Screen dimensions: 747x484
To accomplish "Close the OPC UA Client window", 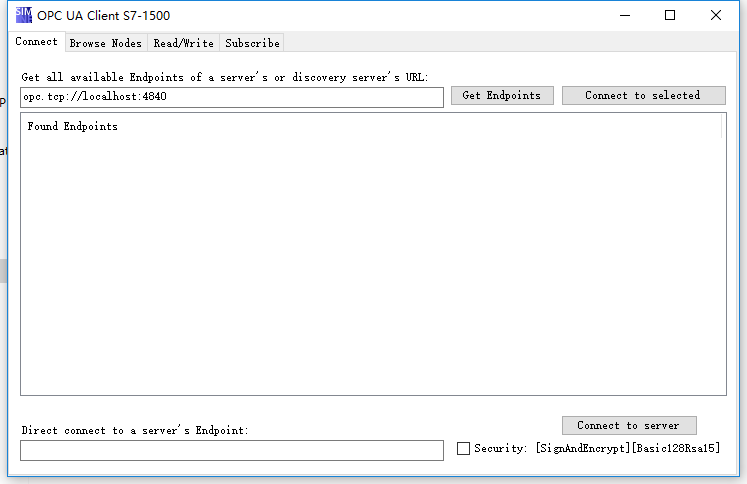I will (716, 15).
